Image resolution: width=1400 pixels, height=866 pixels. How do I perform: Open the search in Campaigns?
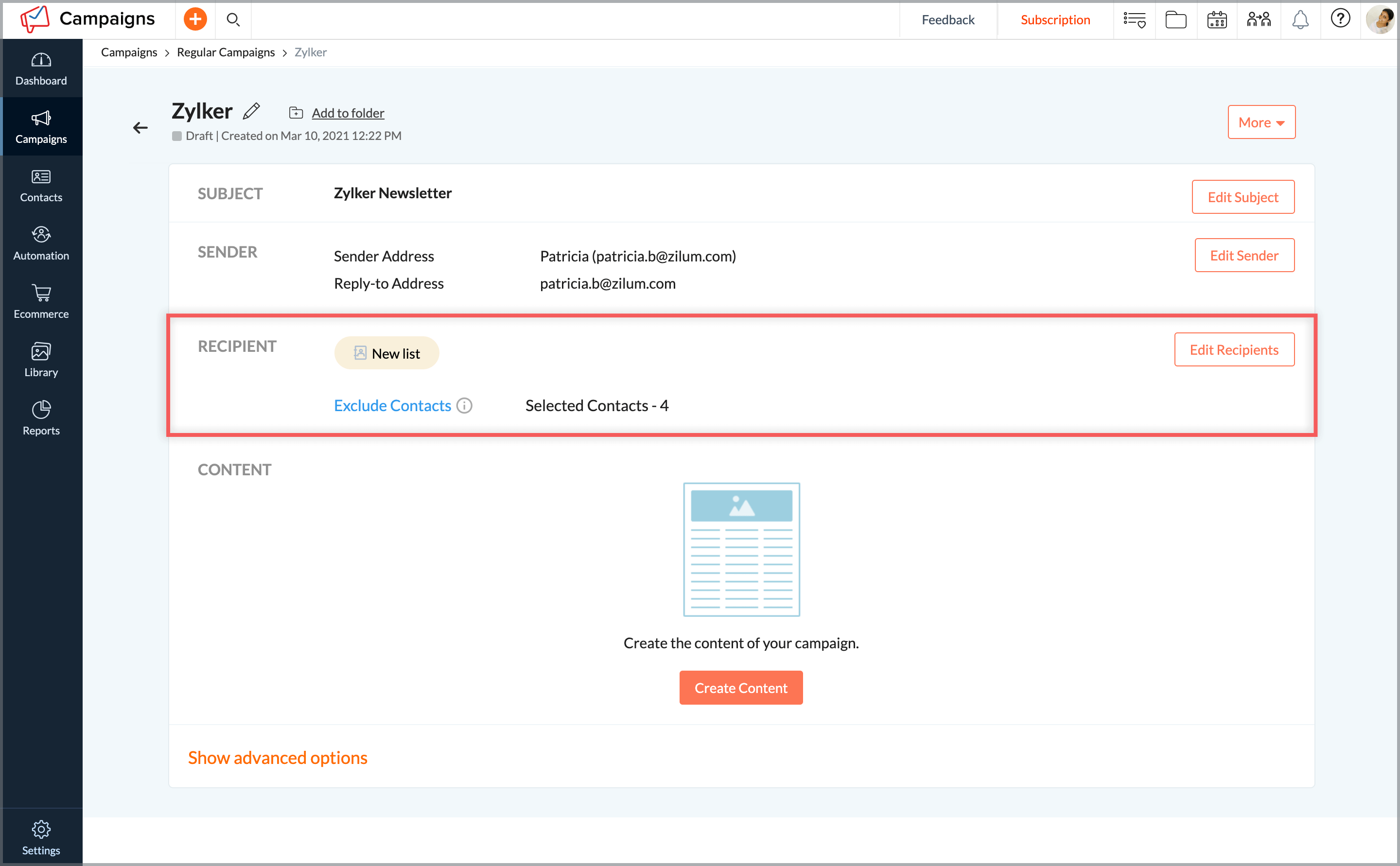(x=233, y=19)
